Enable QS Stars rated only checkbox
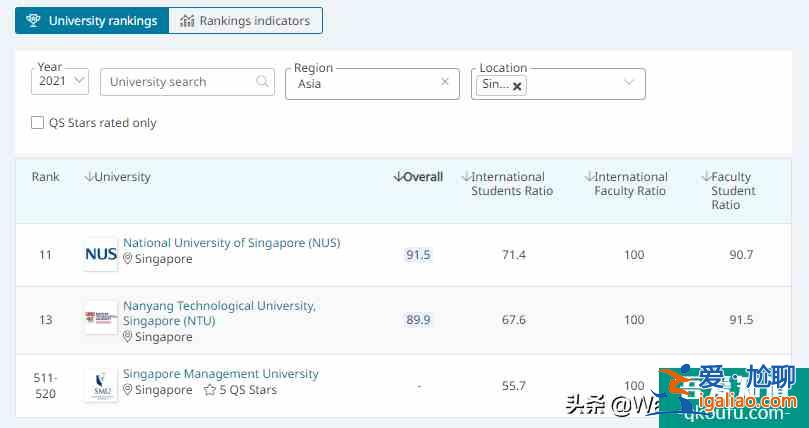Viewport: 809px width, 428px height. pyautogui.click(x=38, y=123)
